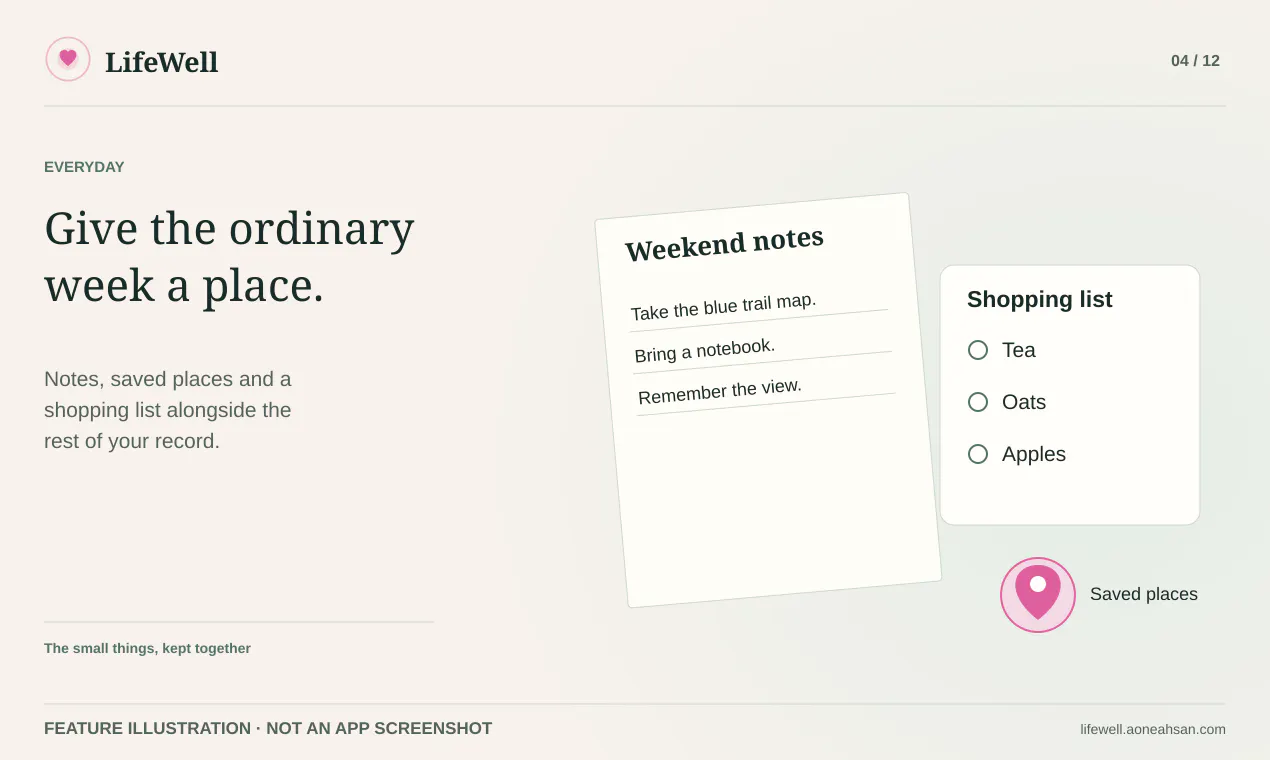Check the Tea item circle

[x=978, y=350]
